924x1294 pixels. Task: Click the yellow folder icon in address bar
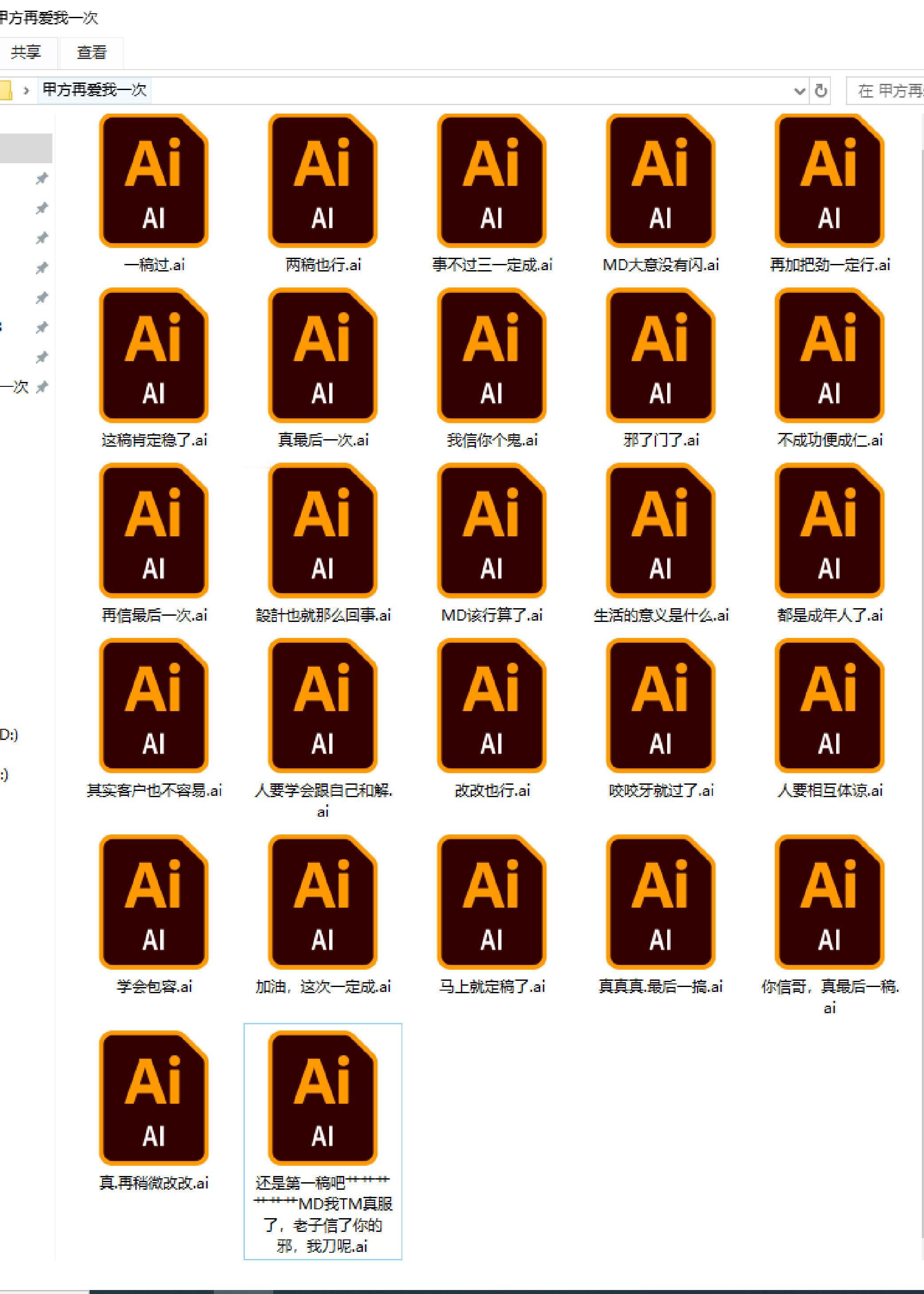(5, 90)
